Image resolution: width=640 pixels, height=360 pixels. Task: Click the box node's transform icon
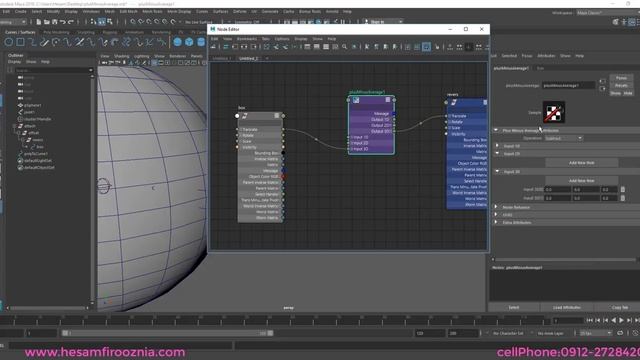(244, 116)
